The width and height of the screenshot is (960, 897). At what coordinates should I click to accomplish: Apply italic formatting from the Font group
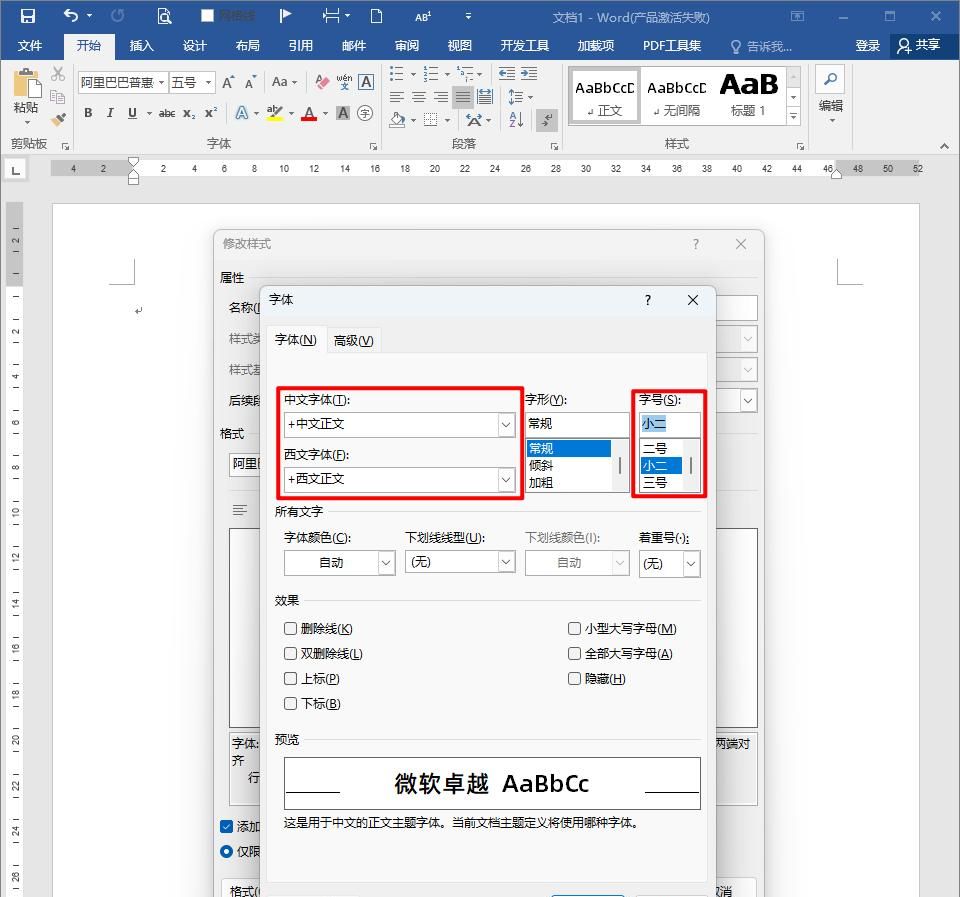[108, 113]
